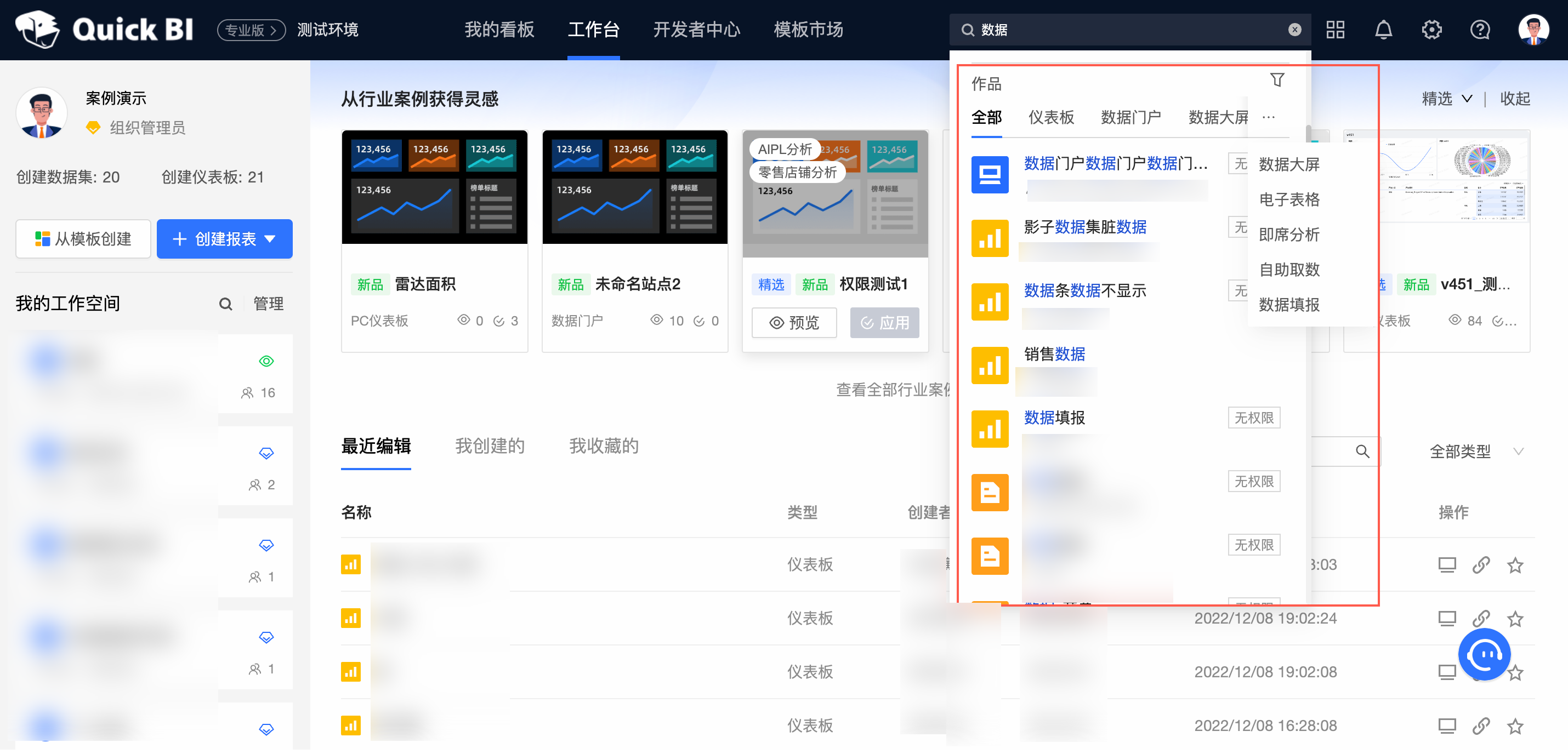This screenshot has width=1568, height=754.
Task: Clear the search box with the x icon
Action: (1293, 29)
